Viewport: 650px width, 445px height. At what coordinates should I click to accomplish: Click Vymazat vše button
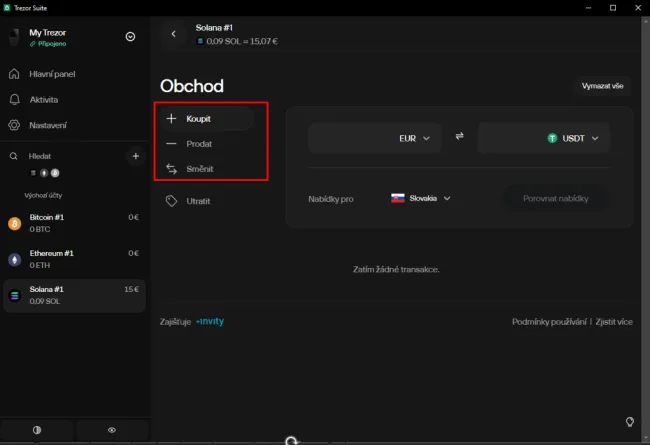602,86
